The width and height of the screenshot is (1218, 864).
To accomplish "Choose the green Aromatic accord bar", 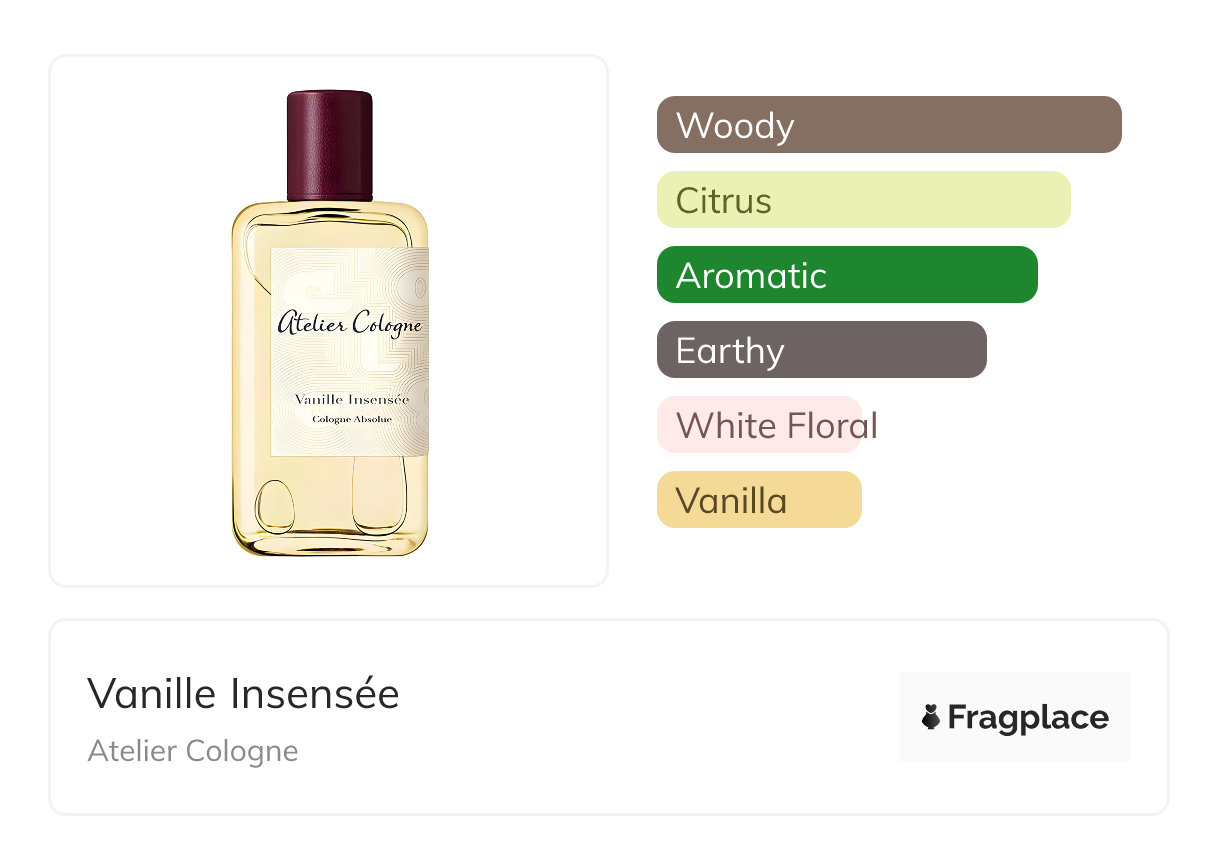I will click(847, 275).
